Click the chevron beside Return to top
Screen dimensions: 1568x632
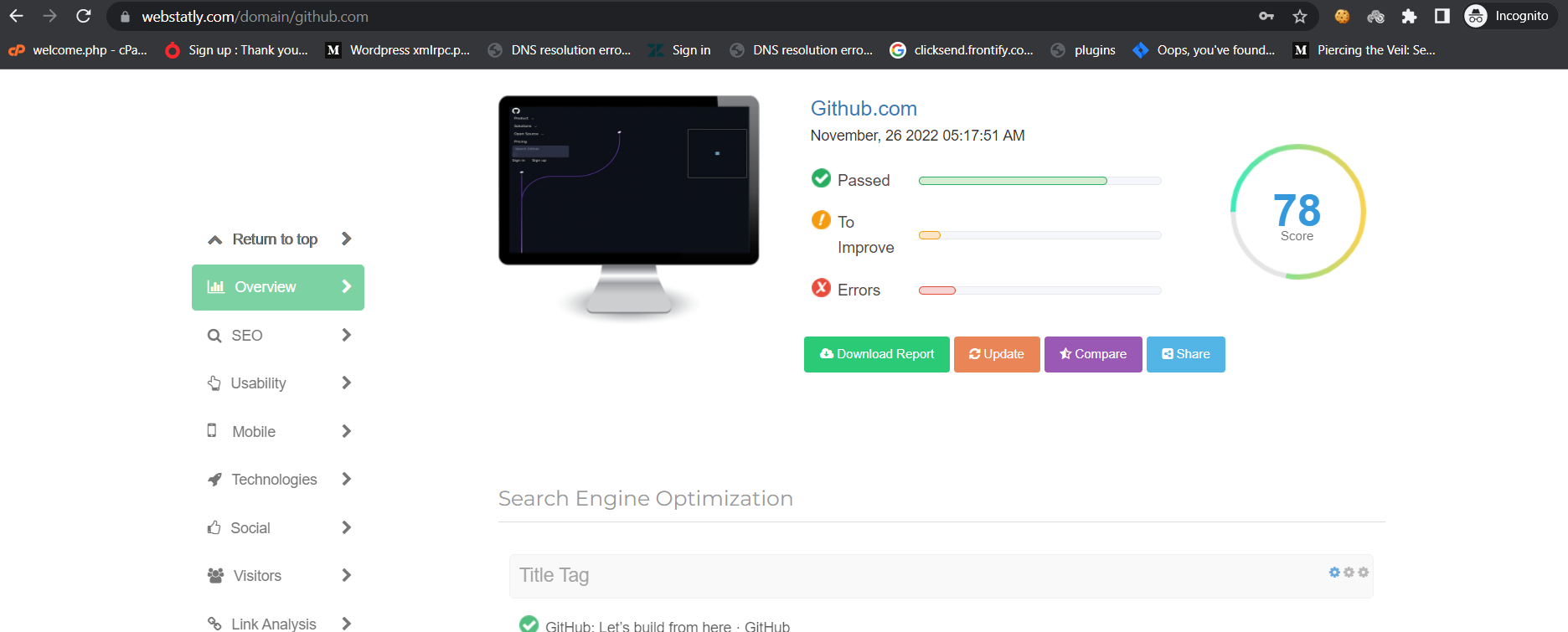click(x=347, y=239)
